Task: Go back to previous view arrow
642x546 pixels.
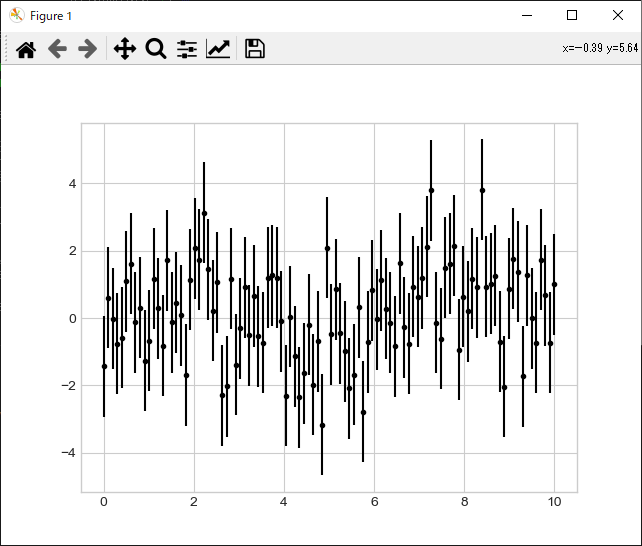Action: click(x=57, y=49)
